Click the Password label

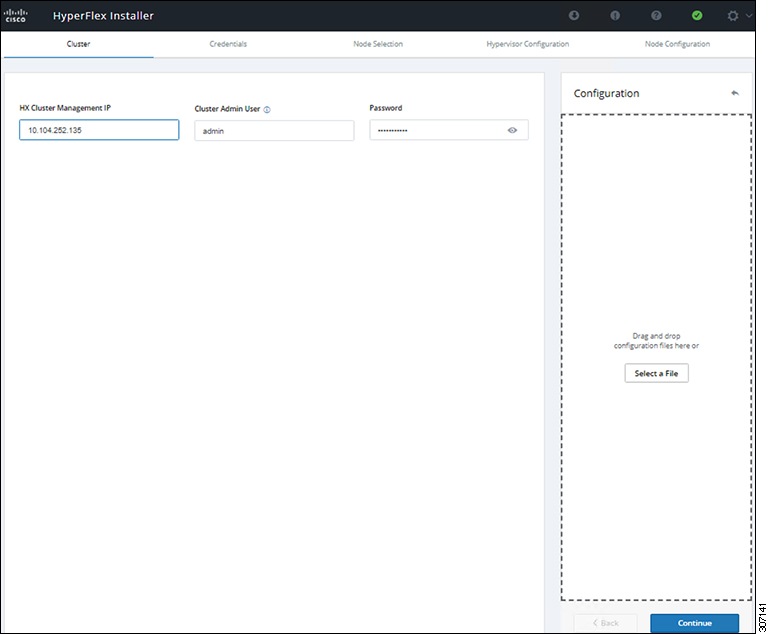pyautogui.click(x=386, y=108)
